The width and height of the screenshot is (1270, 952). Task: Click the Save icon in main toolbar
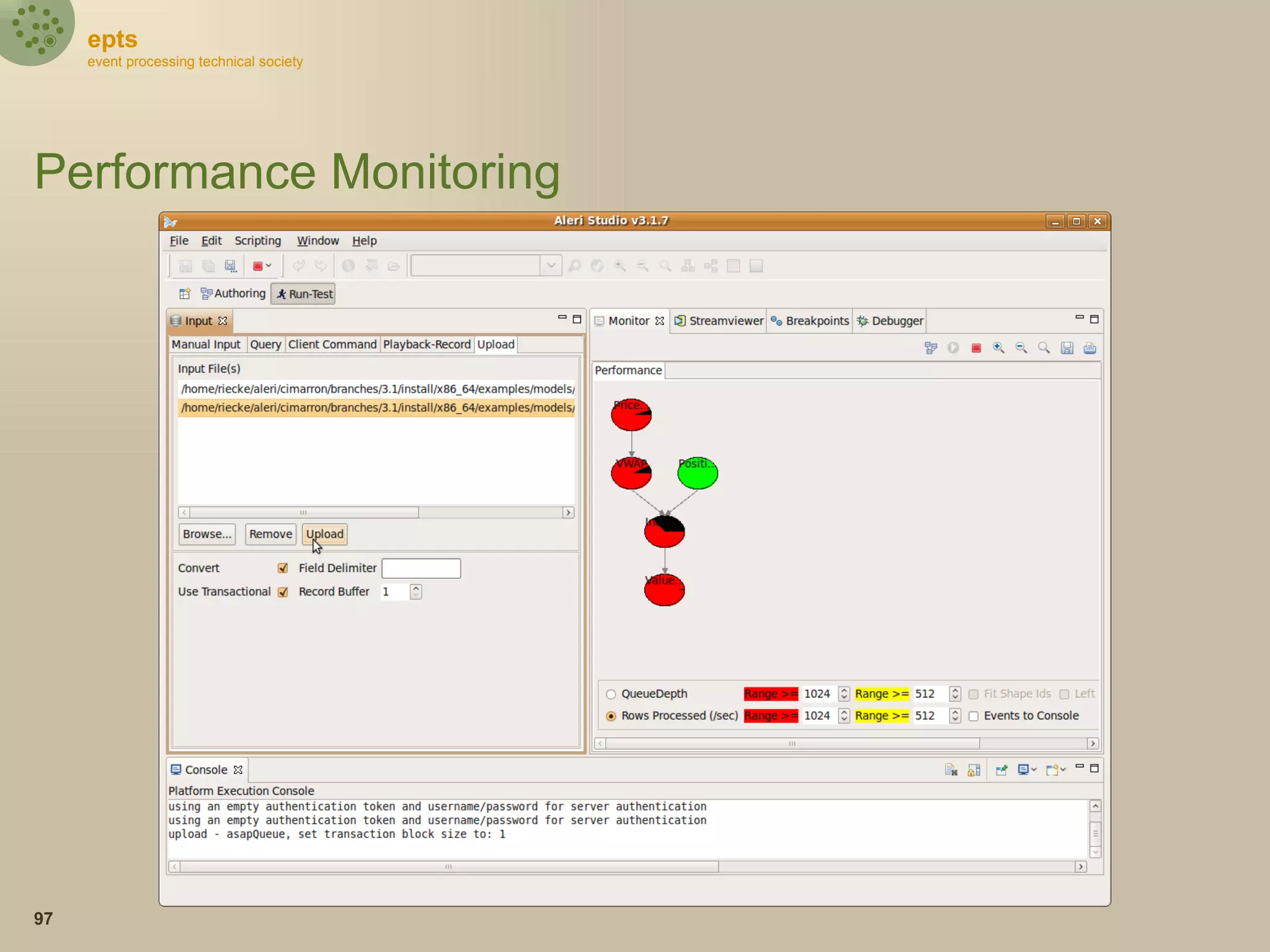pos(185,267)
